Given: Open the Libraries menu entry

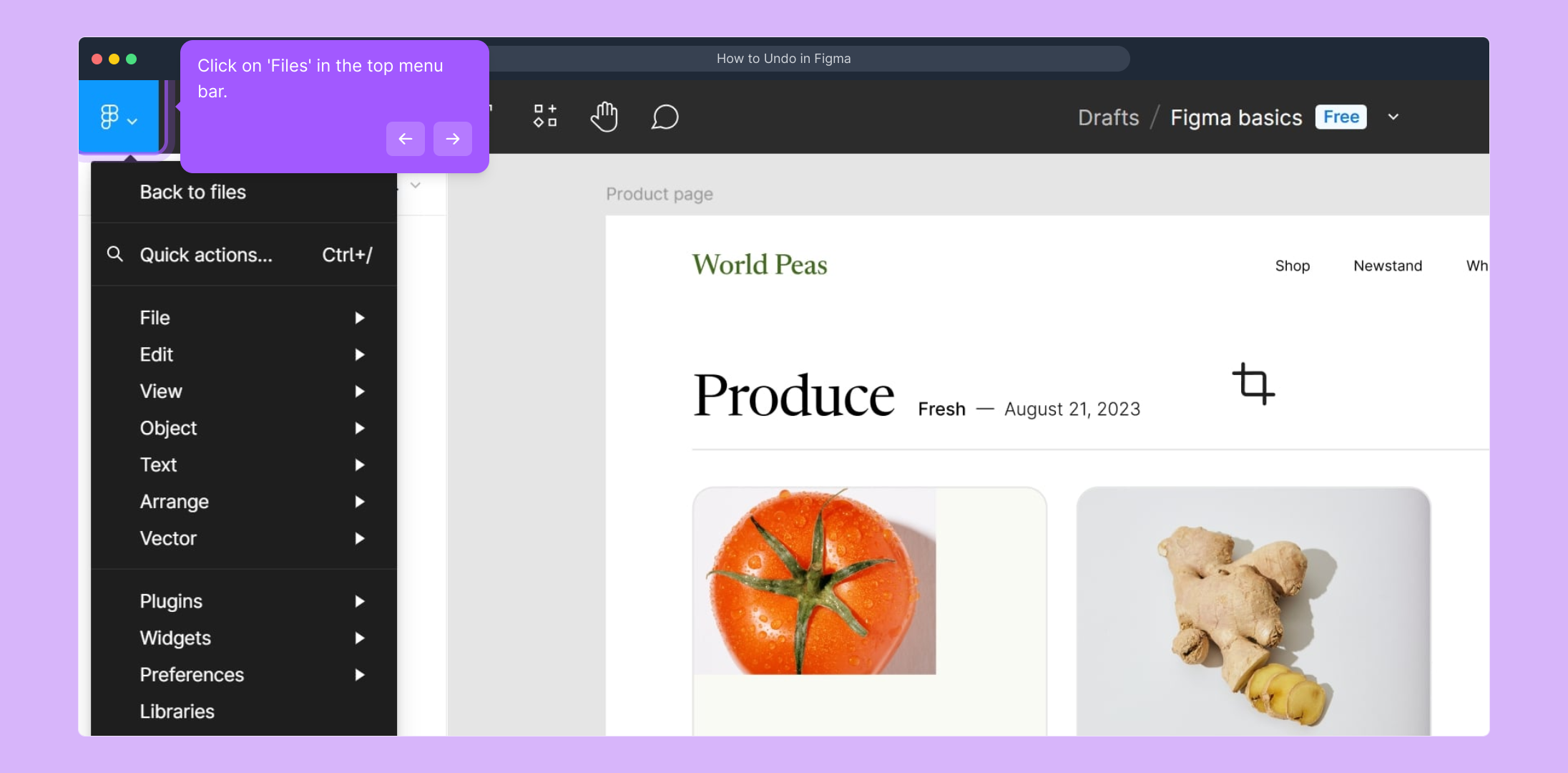Looking at the screenshot, I should tap(177, 711).
